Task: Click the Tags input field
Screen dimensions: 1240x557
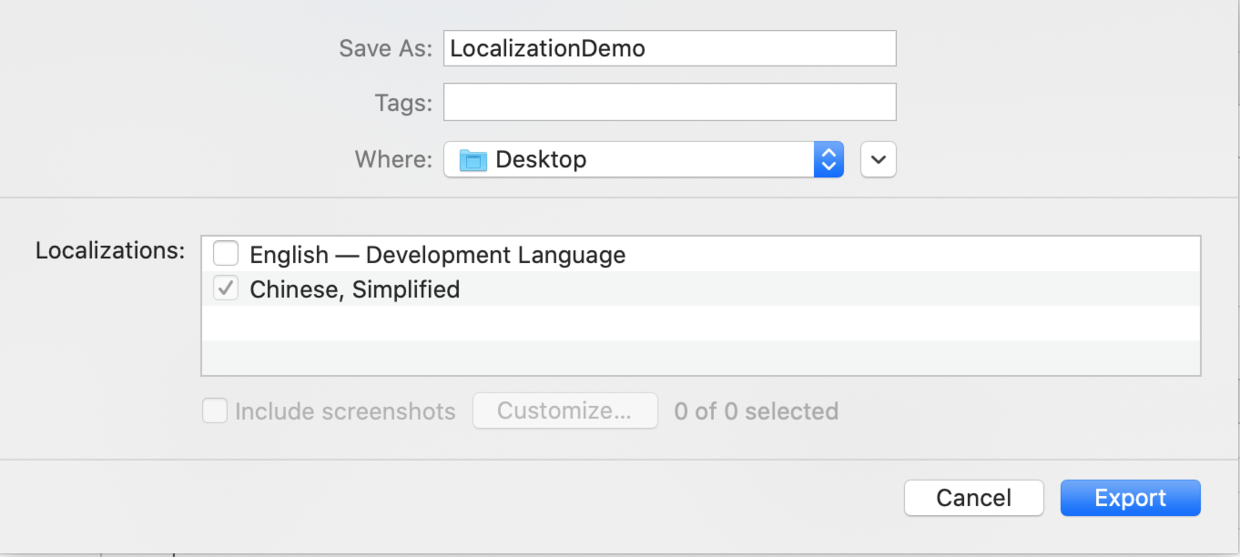Action: tap(669, 102)
